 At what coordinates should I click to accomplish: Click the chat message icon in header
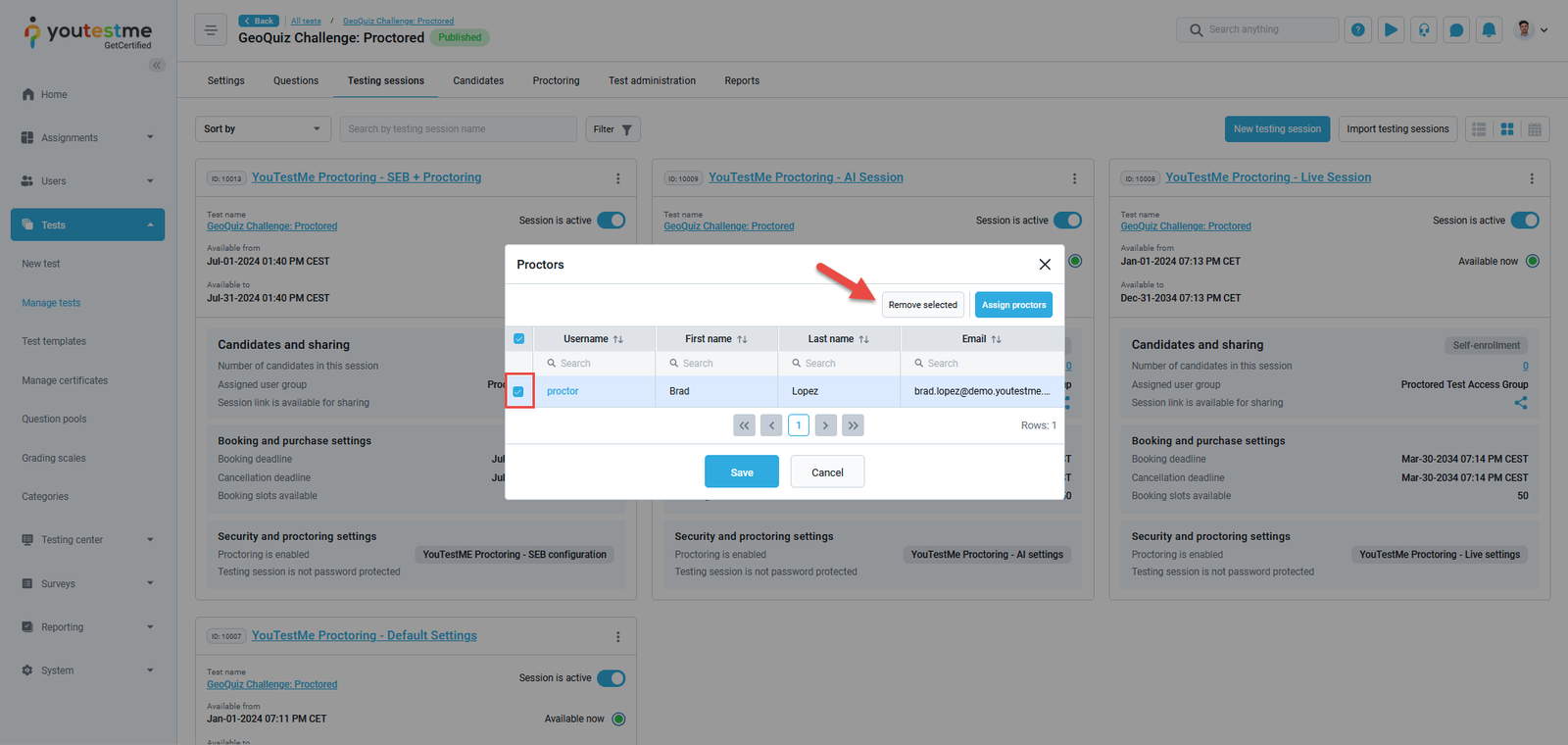point(1456,30)
